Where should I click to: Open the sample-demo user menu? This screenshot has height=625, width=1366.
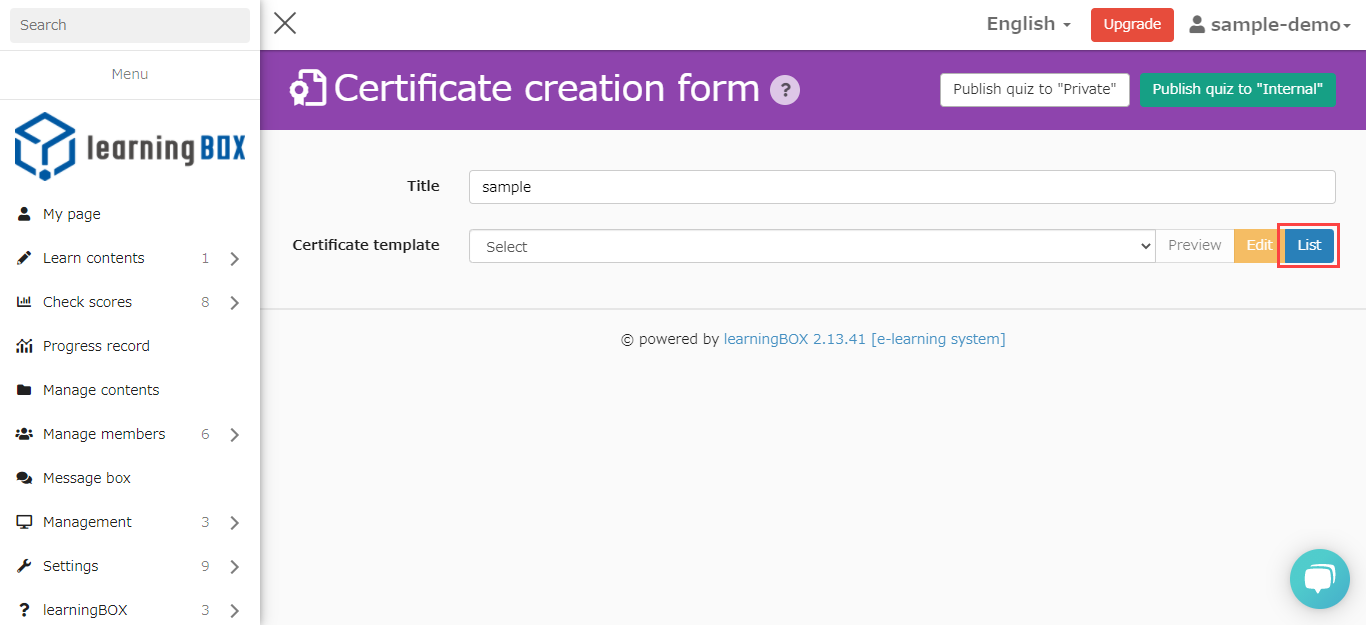click(x=1269, y=25)
